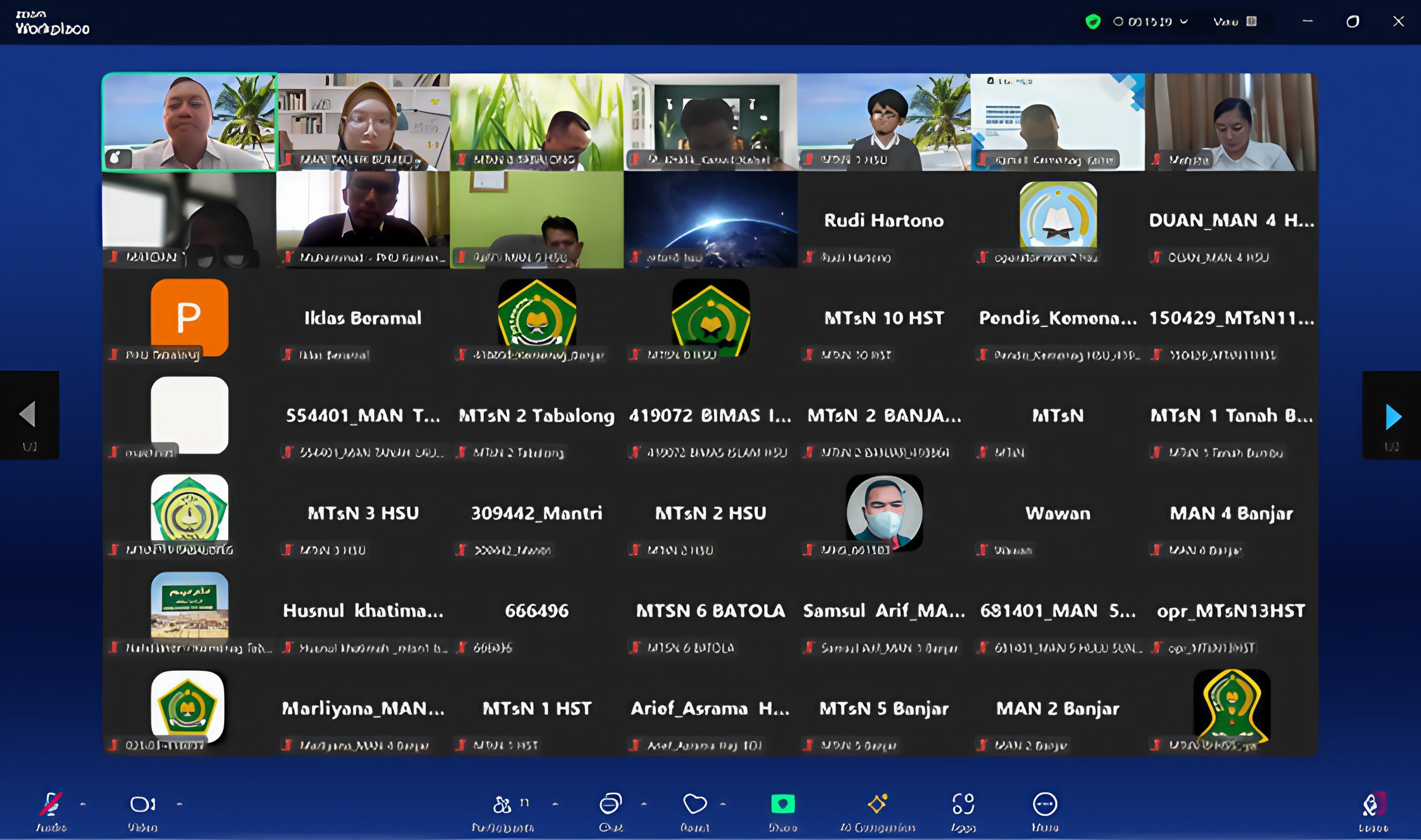Image resolution: width=1421 pixels, height=840 pixels.
Task: Expand the Participants options arrow
Action: [555, 804]
